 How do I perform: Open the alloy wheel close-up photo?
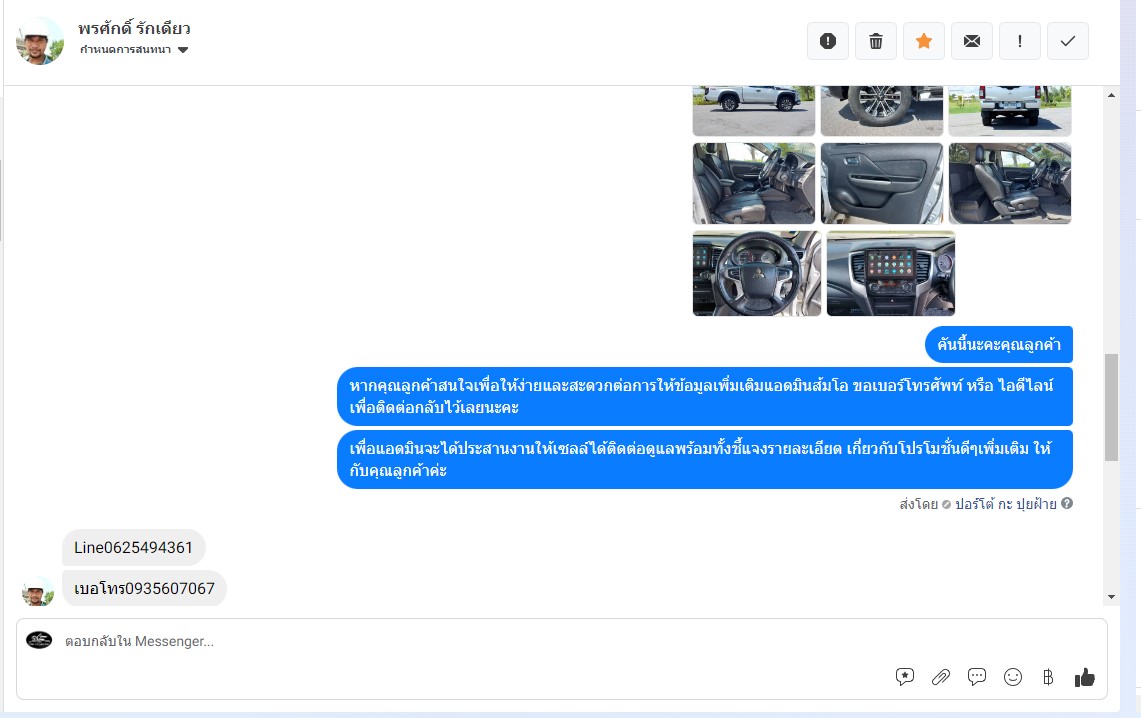pos(882,111)
